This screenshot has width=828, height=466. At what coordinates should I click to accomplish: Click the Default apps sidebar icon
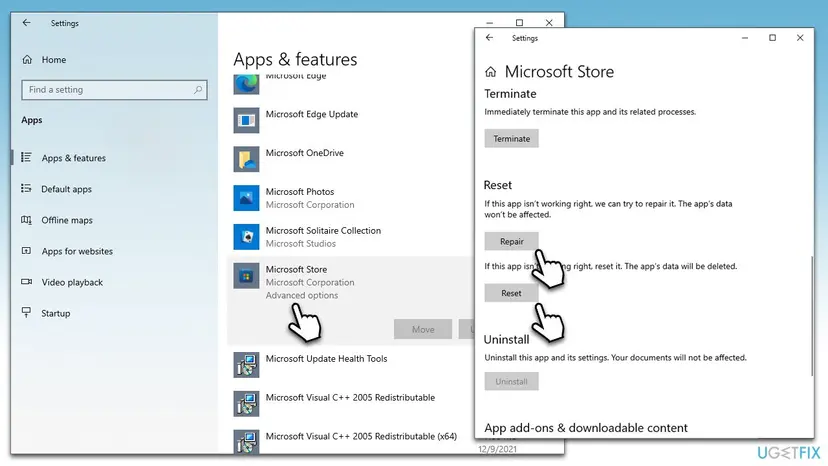[26, 189]
